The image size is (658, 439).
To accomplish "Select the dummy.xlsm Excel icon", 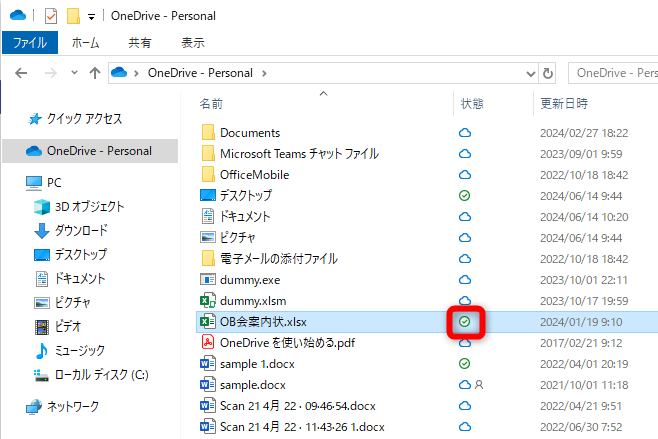I will (x=208, y=301).
